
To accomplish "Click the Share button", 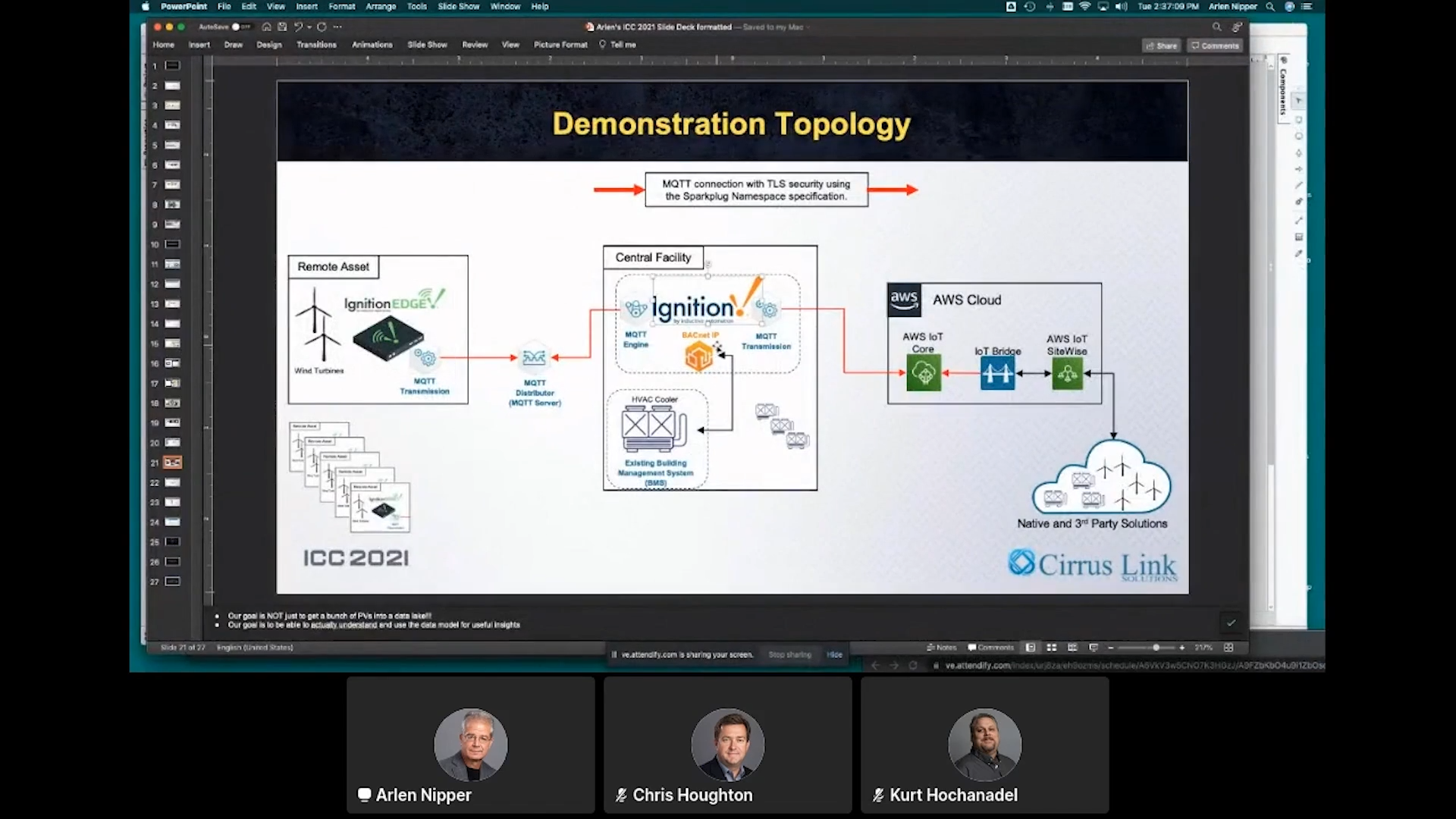I will (x=1162, y=45).
